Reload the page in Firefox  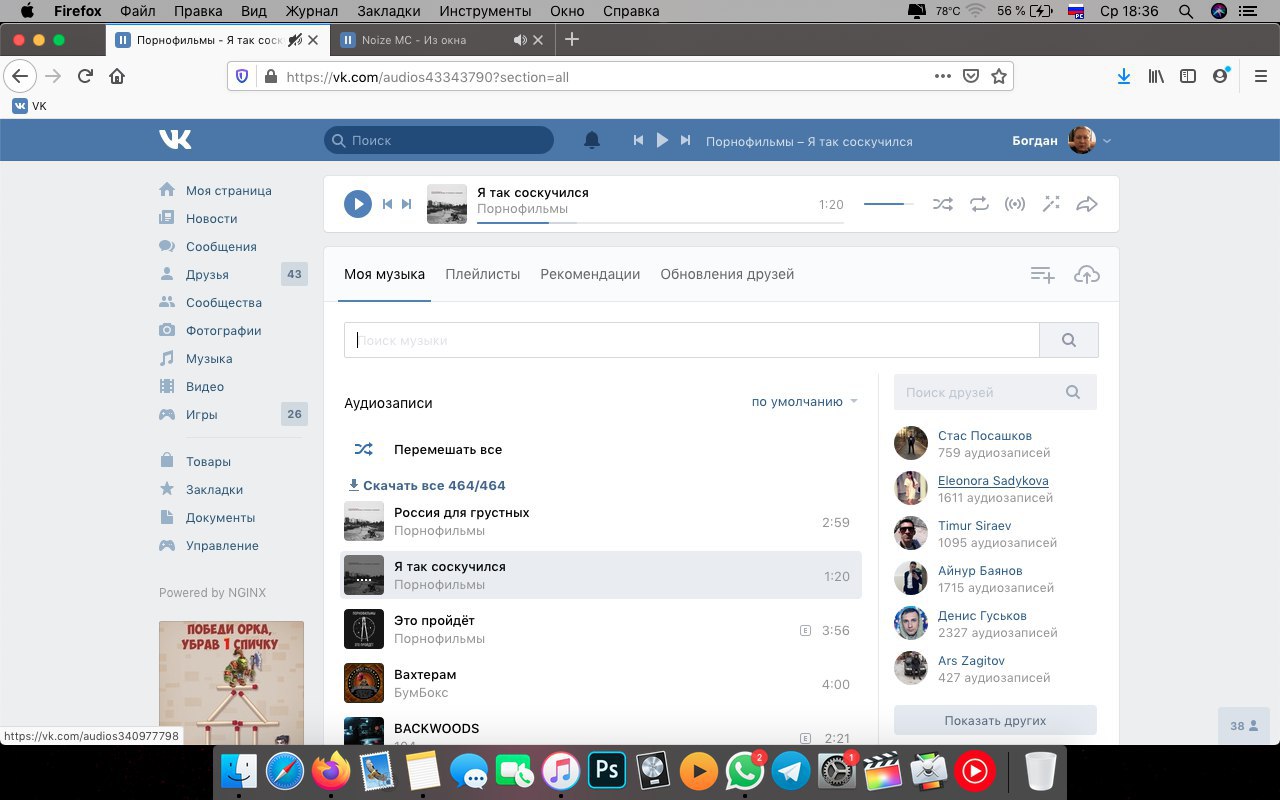coord(86,76)
